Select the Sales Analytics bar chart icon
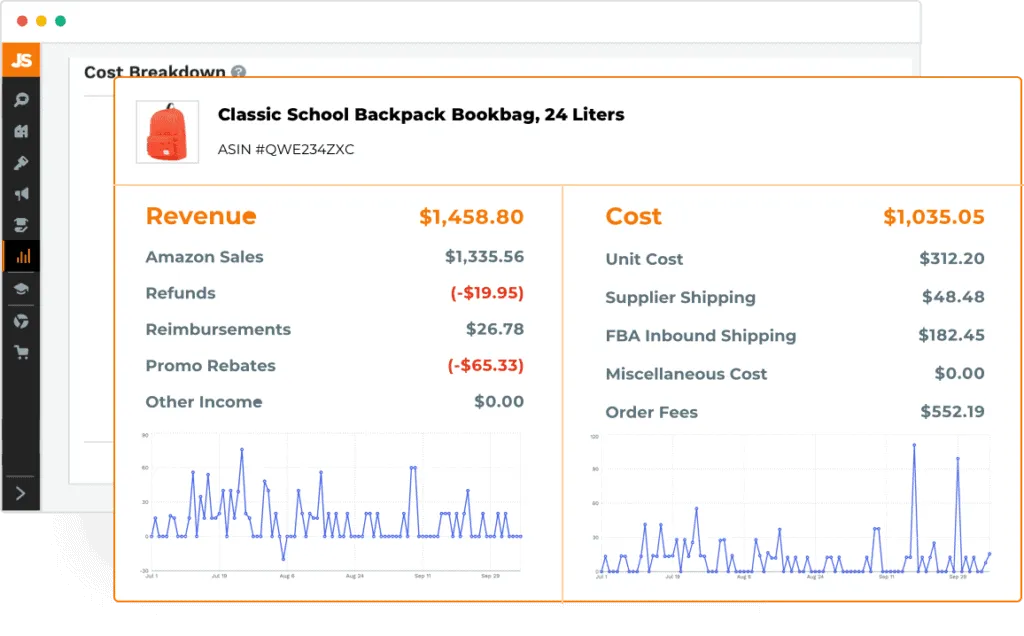1024x636 pixels. (21, 257)
